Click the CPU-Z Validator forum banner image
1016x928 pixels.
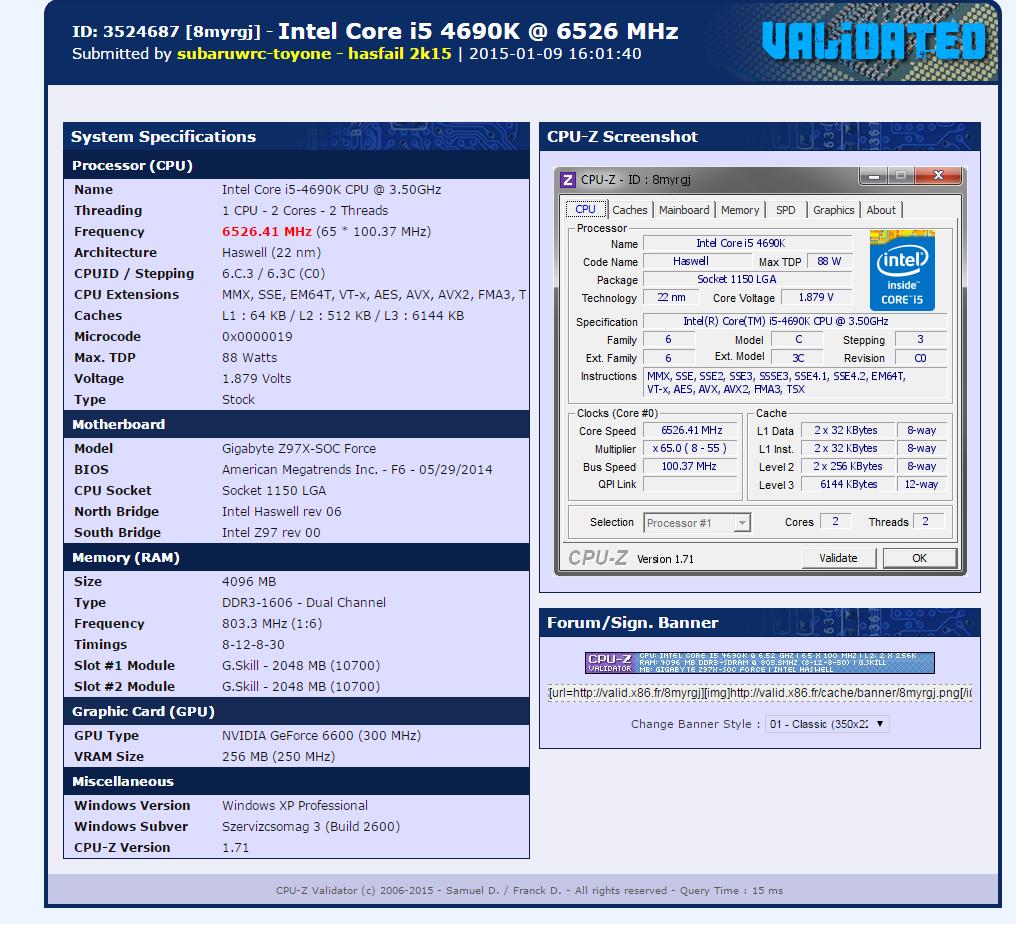[759, 662]
